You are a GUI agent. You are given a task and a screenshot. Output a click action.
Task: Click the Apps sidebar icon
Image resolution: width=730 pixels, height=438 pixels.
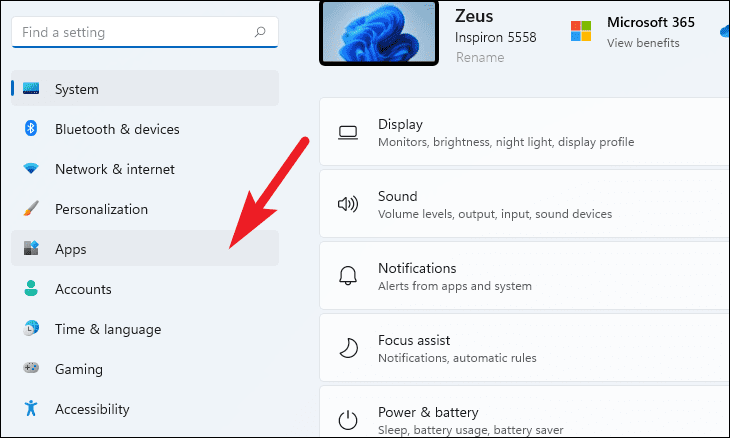tap(31, 248)
